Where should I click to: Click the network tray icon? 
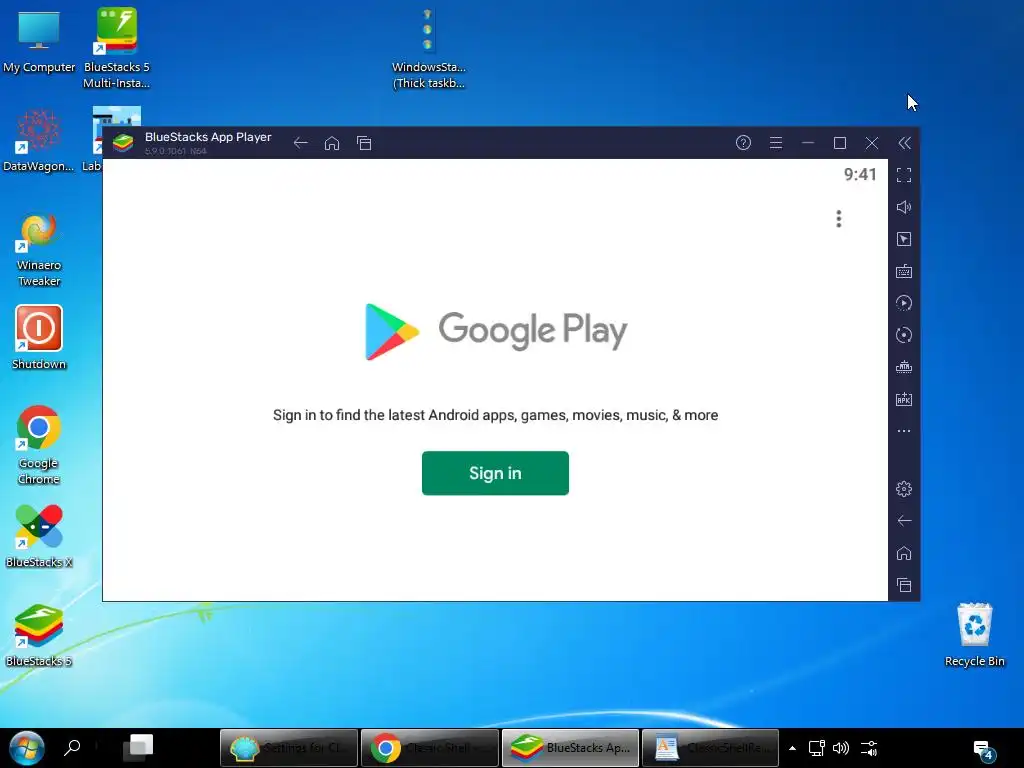coord(816,748)
